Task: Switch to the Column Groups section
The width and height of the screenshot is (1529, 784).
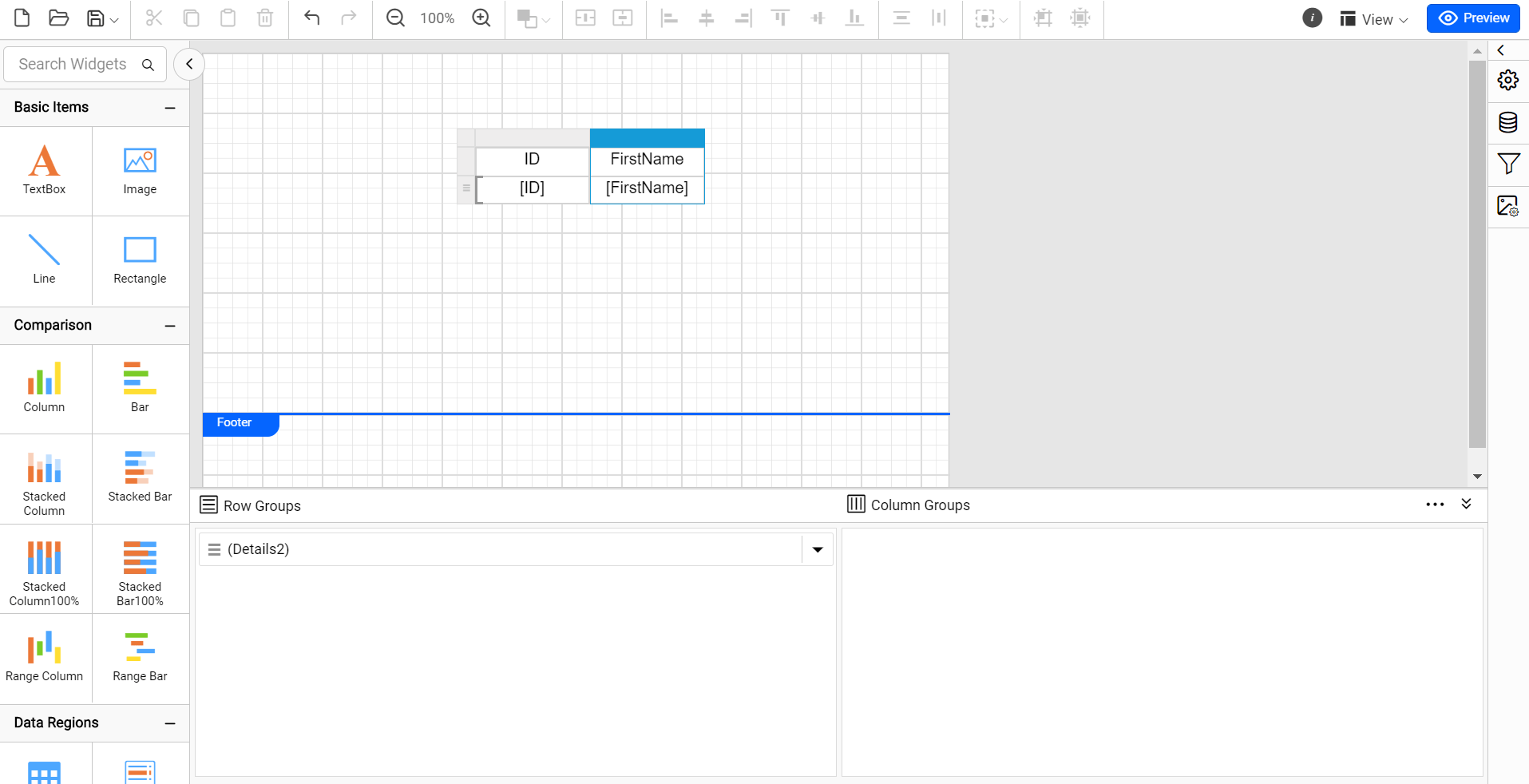Action: (908, 505)
